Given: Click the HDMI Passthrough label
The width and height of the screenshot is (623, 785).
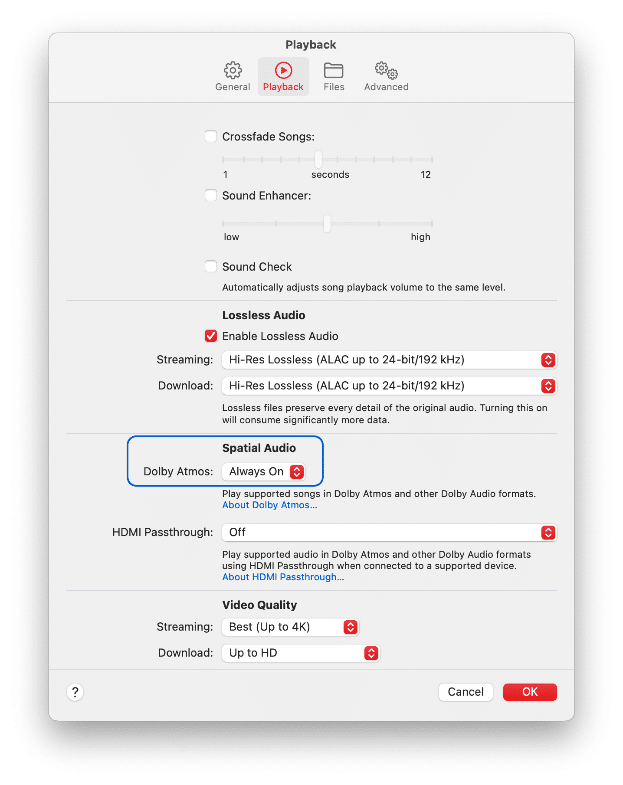Looking at the screenshot, I should [x=162, y=532].
